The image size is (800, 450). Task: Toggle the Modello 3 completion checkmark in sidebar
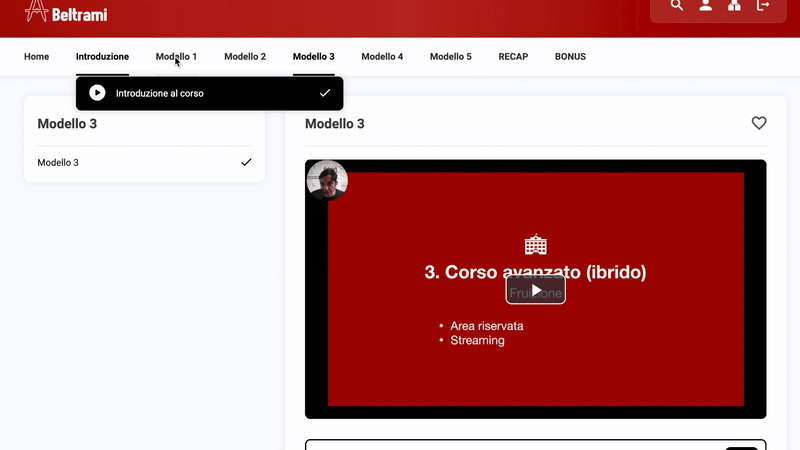coord(246,162)
